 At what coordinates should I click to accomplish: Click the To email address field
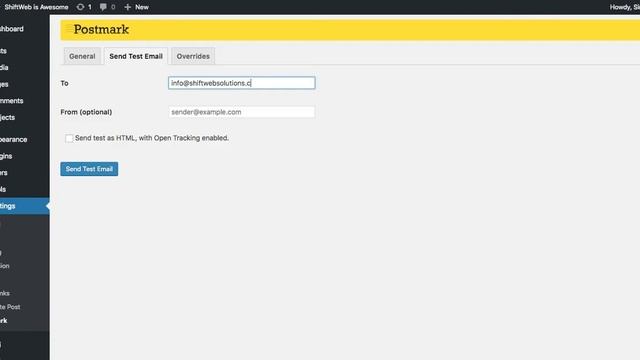(242, 83)
